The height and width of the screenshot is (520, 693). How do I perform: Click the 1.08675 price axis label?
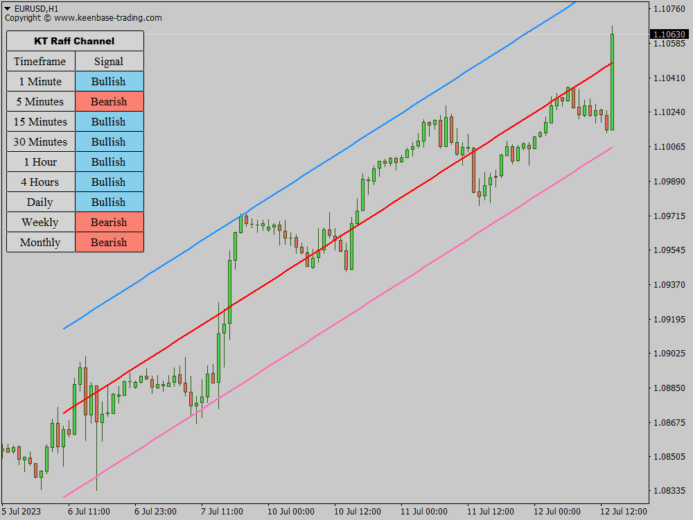669,423
